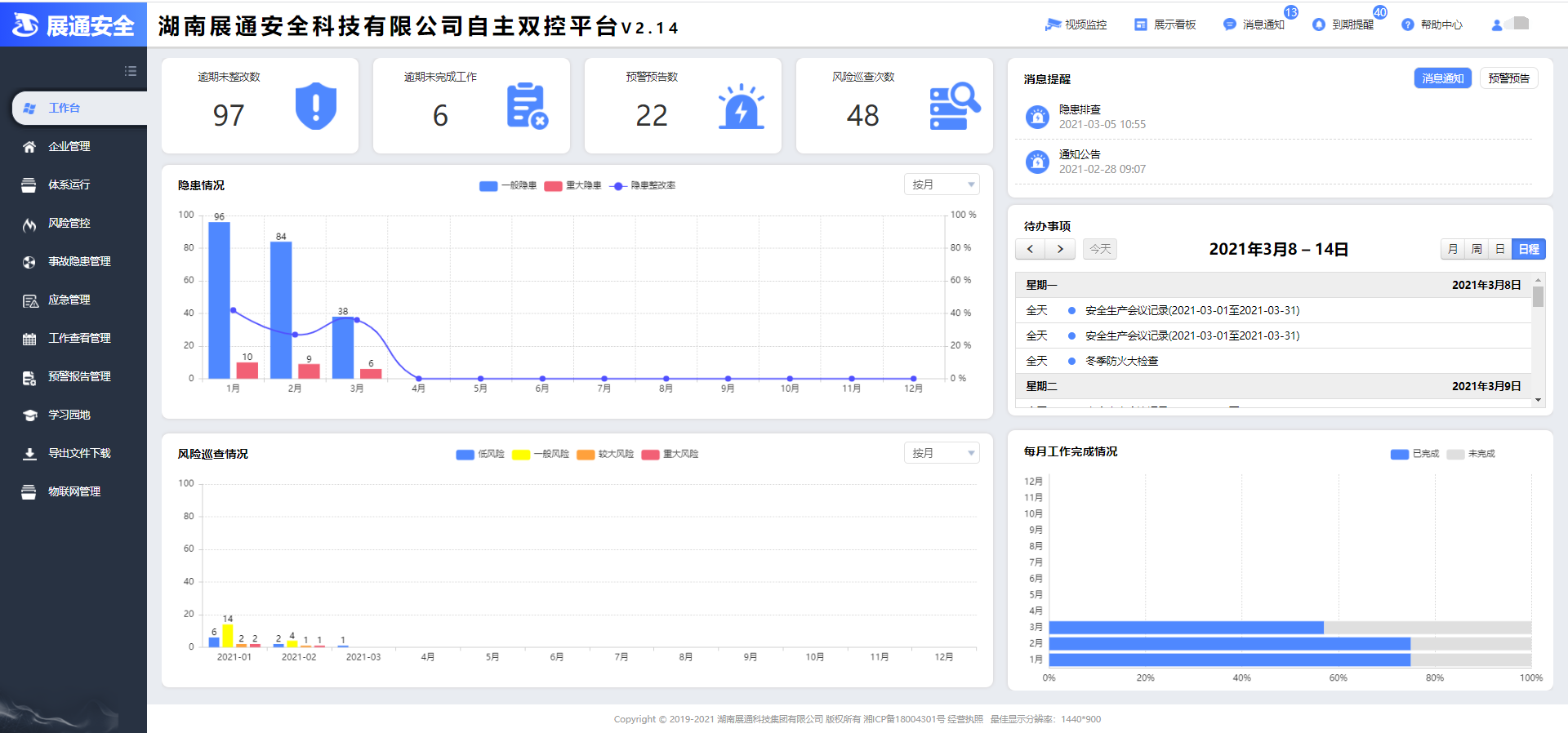Click the 企业管理 home icon
The width and height of the screenshot is (1568, 733).
click(29, 147)
